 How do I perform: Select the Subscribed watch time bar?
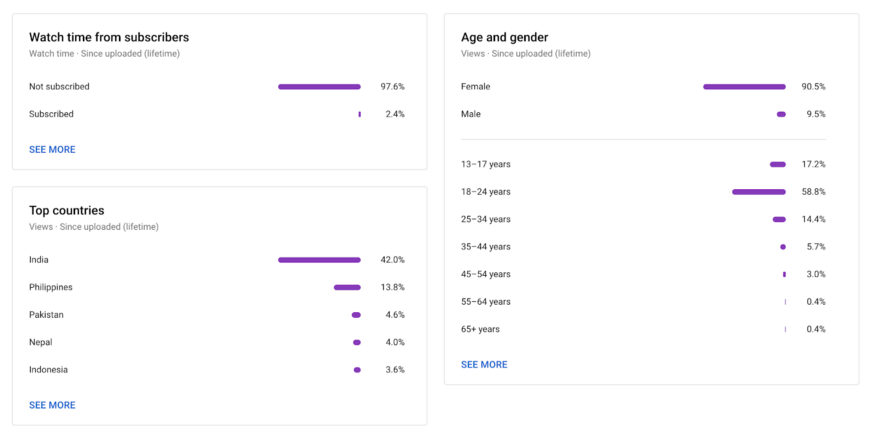[359, 114]
